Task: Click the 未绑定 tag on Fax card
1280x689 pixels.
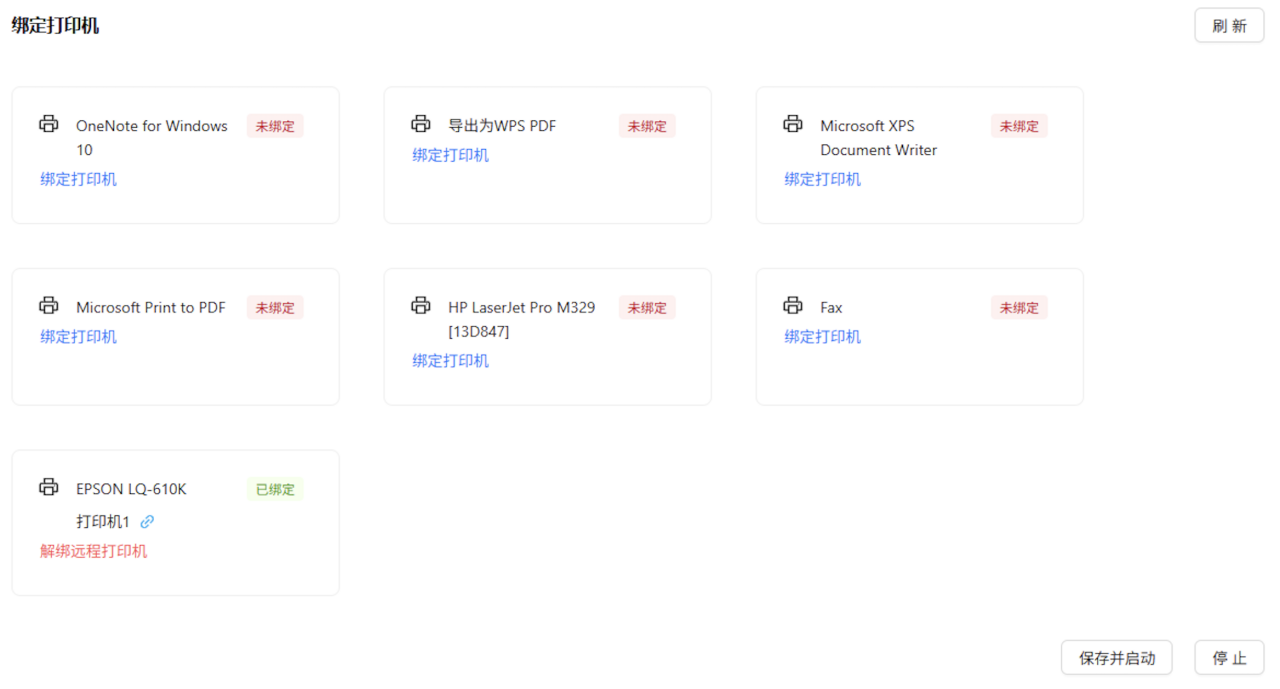Action: coord(1019,308)
